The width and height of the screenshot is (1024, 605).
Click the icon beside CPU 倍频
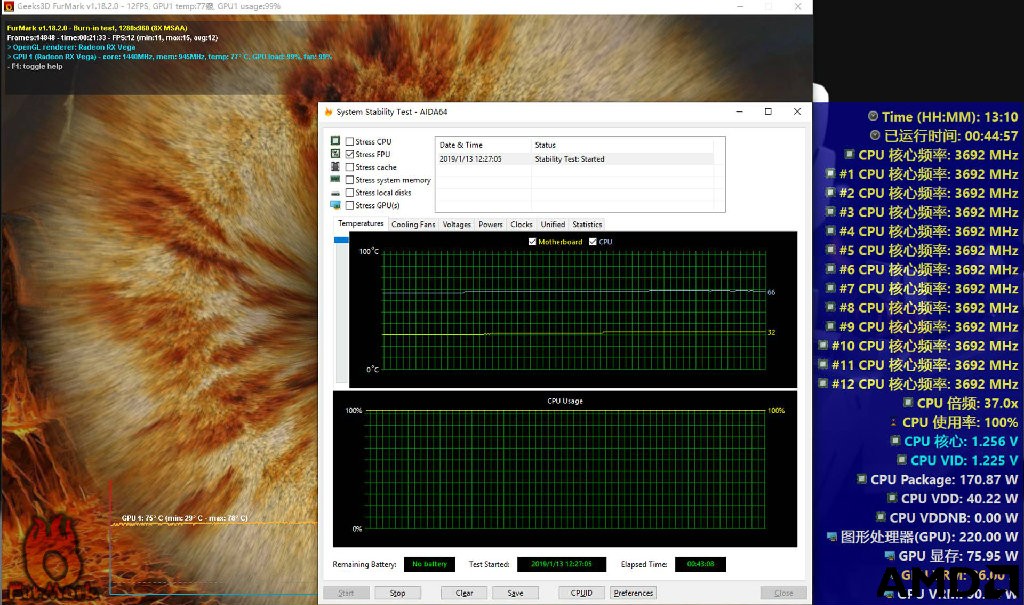[x=908, y=402]
